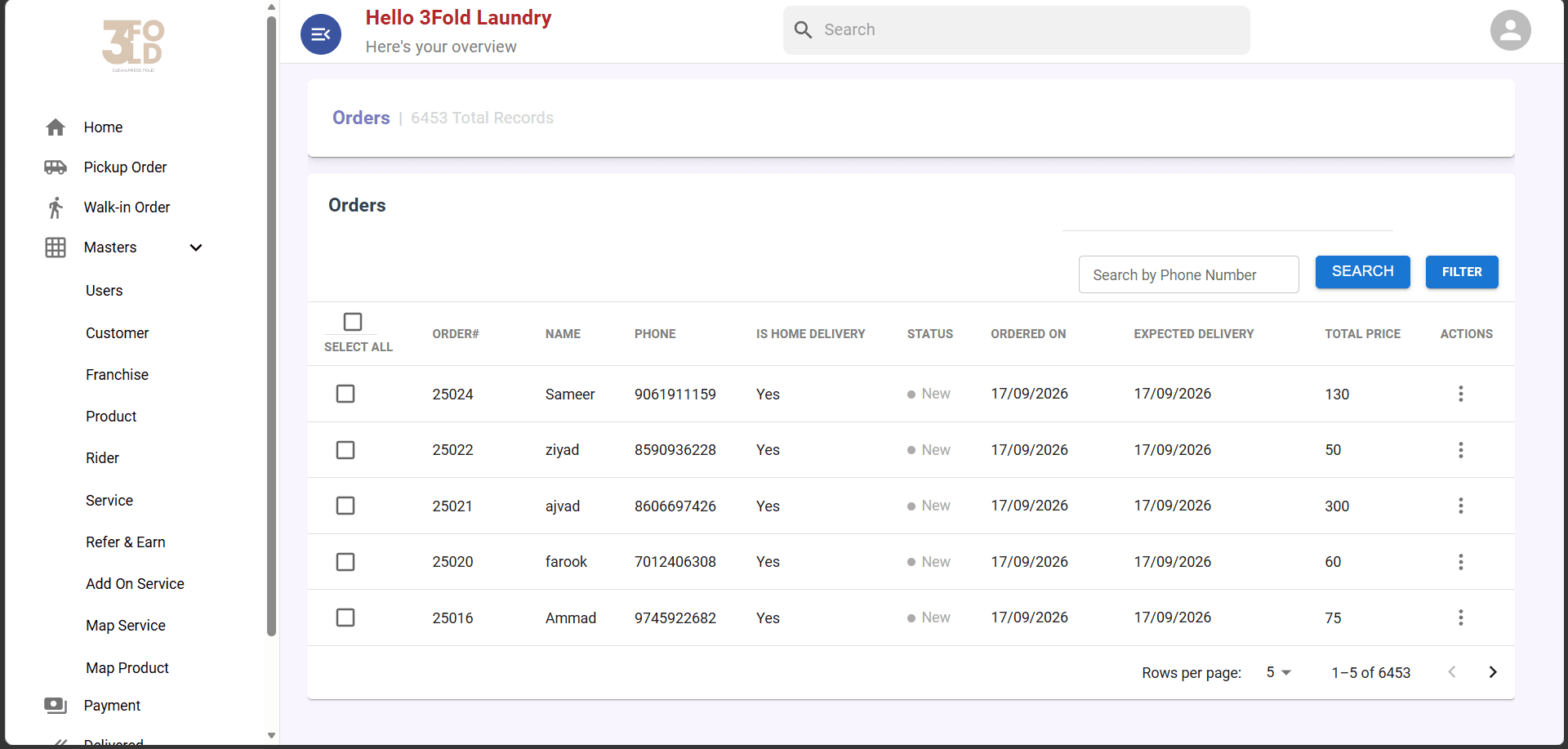Viewport: 1568px width, 749px height.
Task: Open Users under Masters
Action: 104,291
